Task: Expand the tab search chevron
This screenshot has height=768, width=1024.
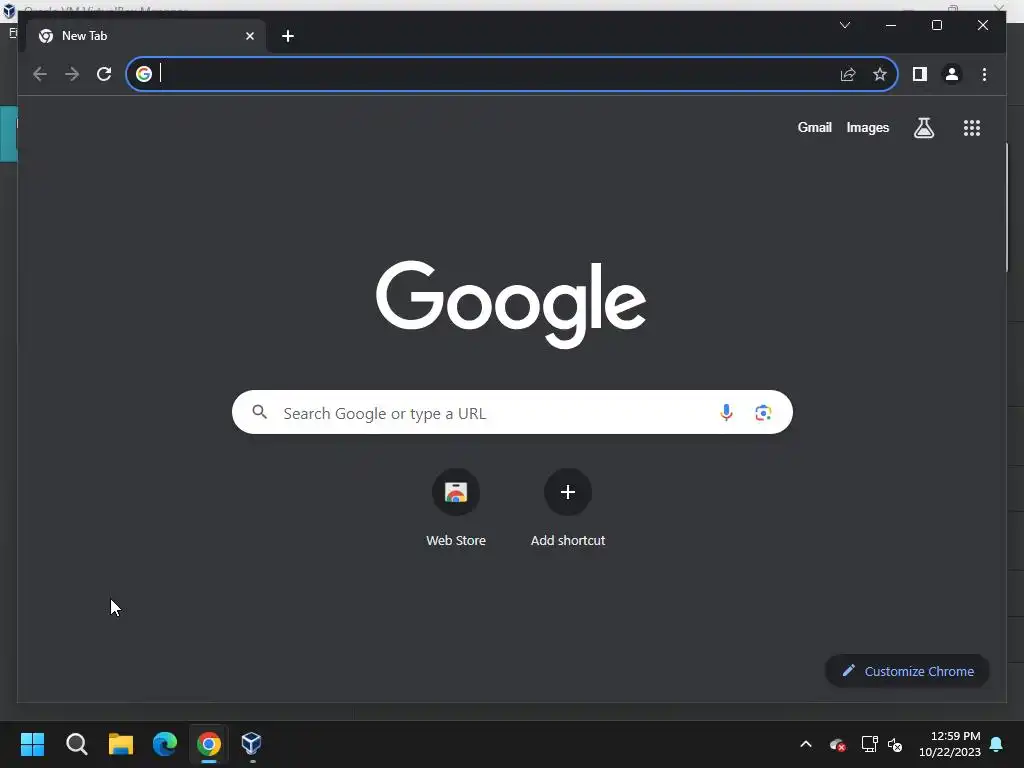Action: pyautogui.click(x=844, y=25)
